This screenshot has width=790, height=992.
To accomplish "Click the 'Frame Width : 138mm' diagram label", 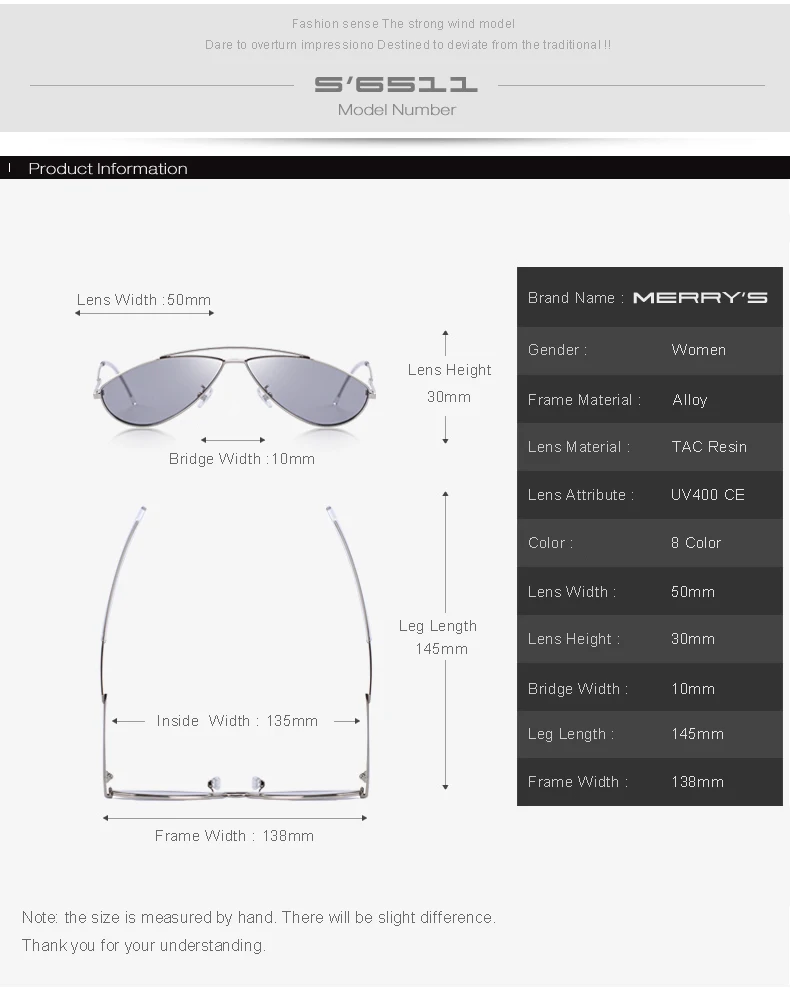I will point(234,836).
